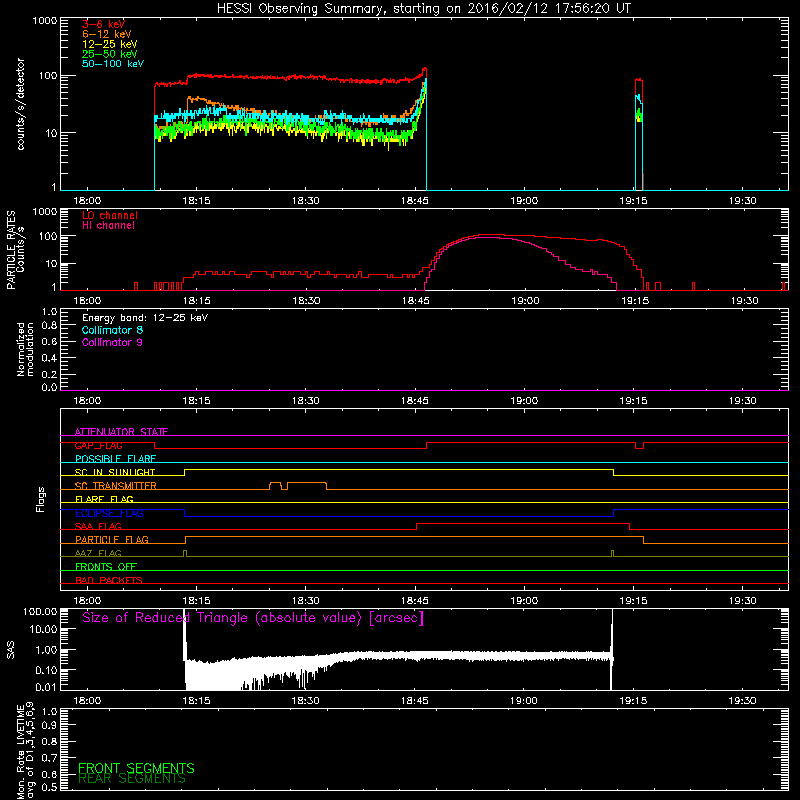
Task: Click the POSSIBLE FLARE flag label
Action: click(x=115, y=459)
